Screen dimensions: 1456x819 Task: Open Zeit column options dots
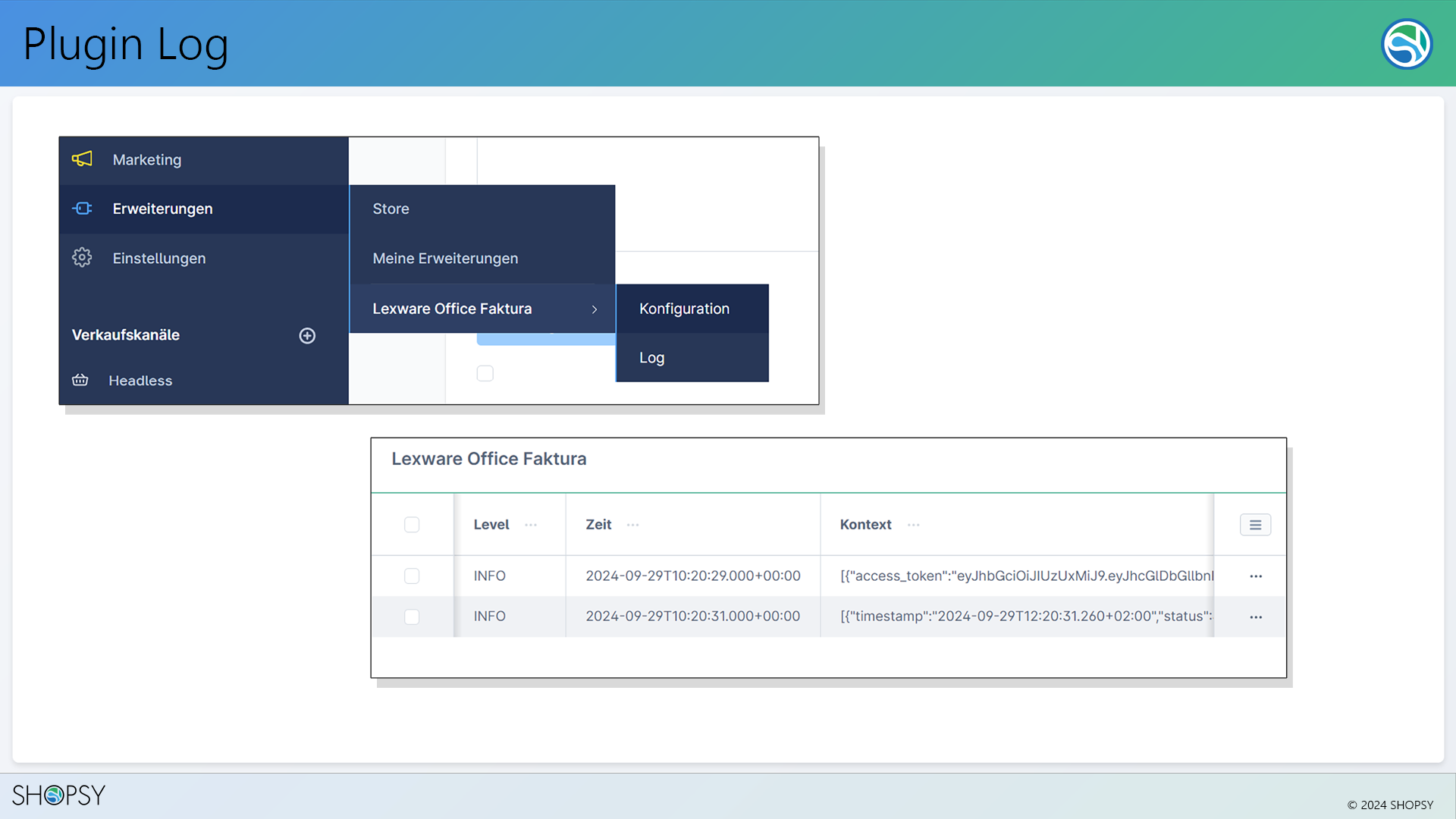click(633, 525)
